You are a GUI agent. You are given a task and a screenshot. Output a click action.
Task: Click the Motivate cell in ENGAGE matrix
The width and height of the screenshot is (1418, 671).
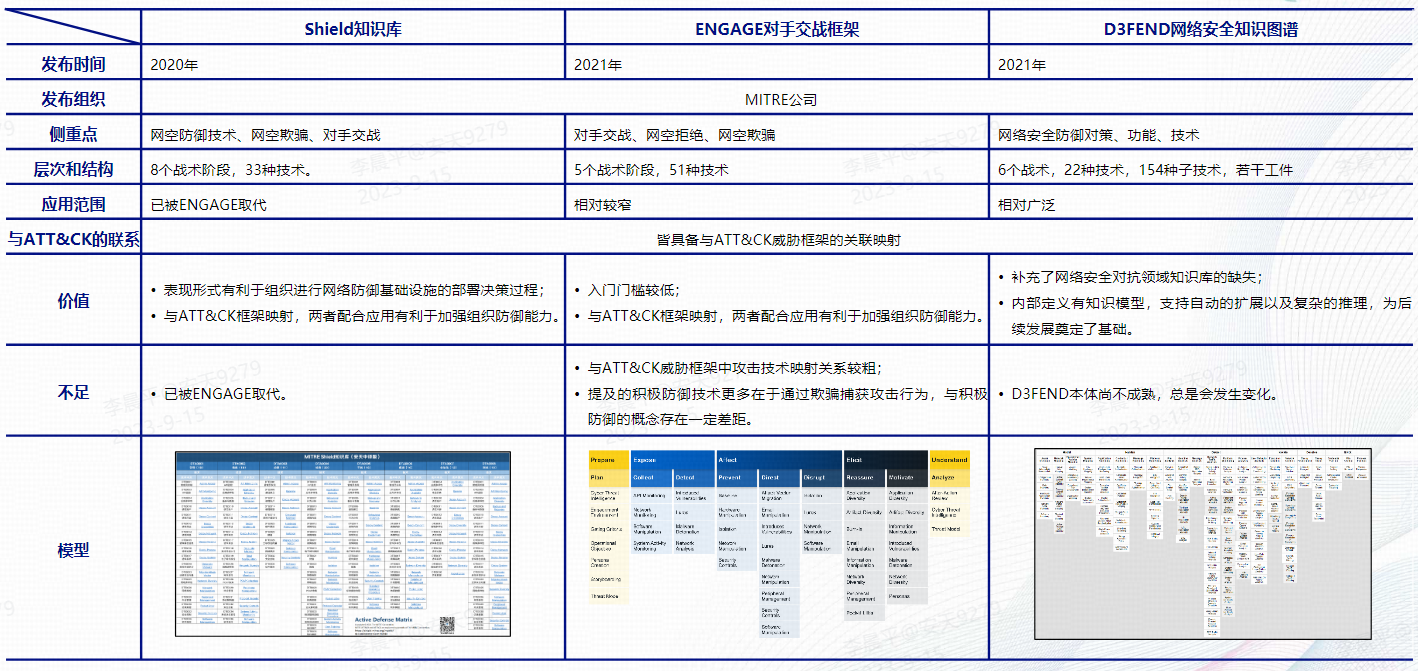(x=907, y=478)
